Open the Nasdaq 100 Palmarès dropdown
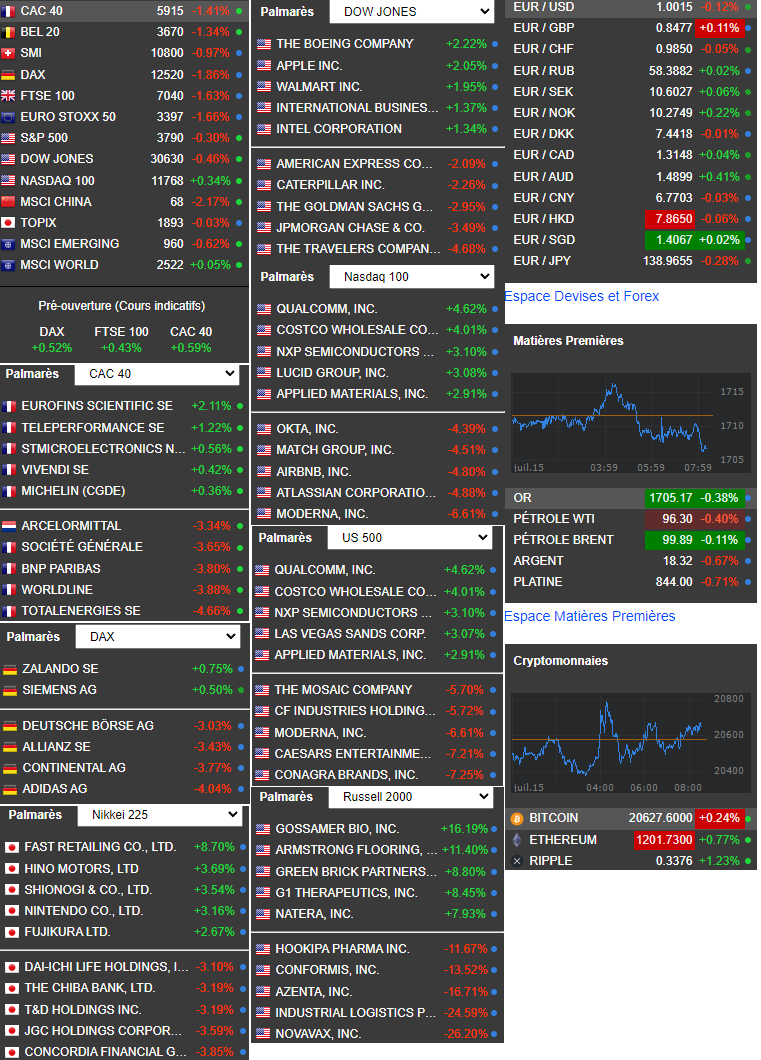 (412, 276)
